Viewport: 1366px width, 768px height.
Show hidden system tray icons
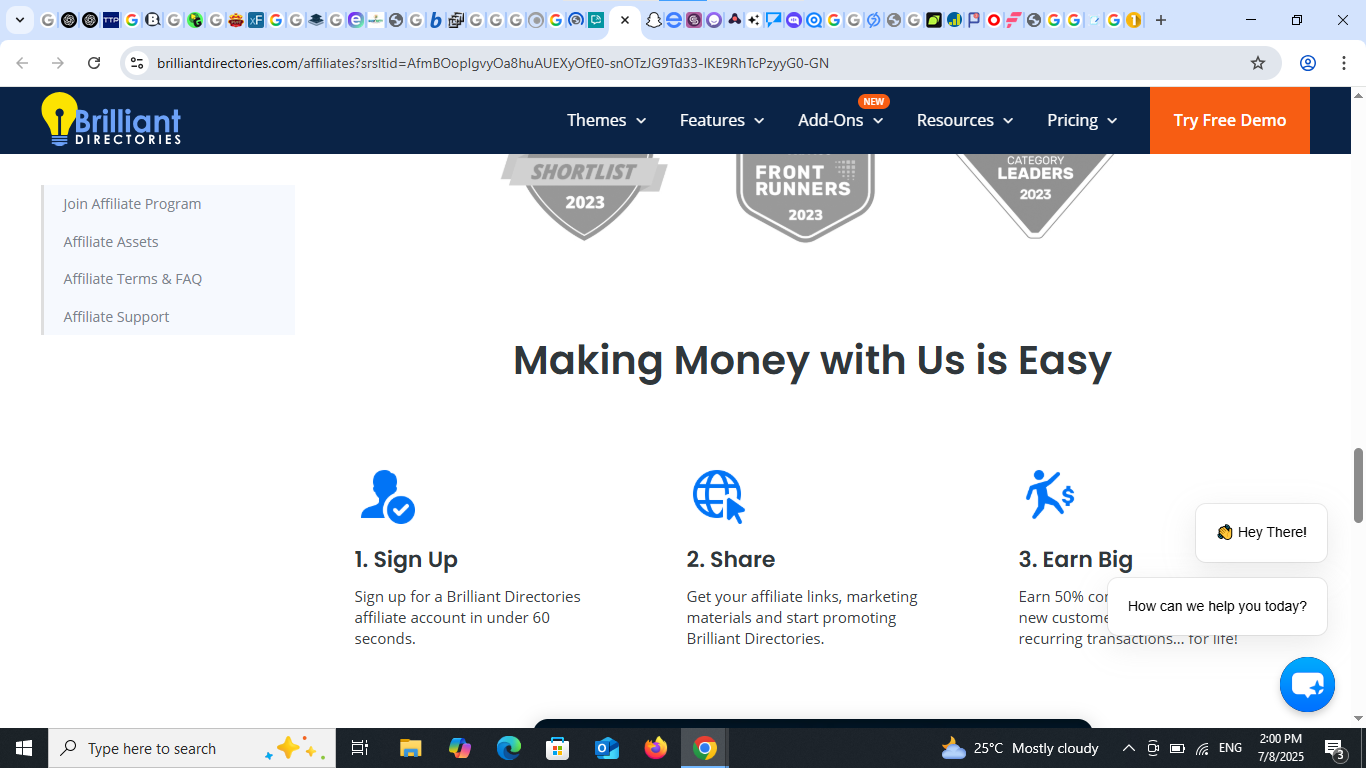click(1129, 748)
